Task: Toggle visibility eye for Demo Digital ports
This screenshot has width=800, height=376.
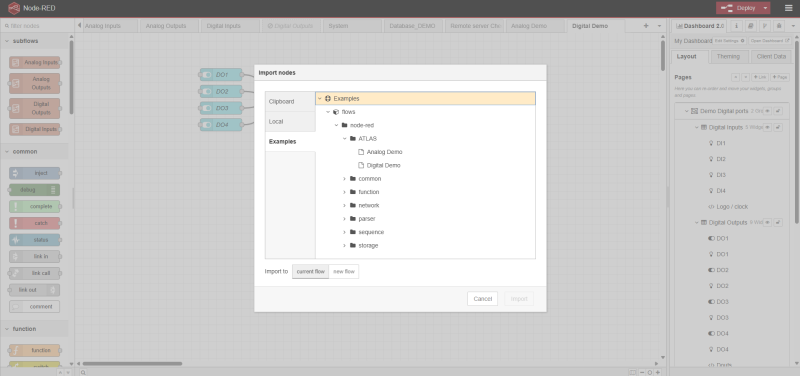Action: 767,111
